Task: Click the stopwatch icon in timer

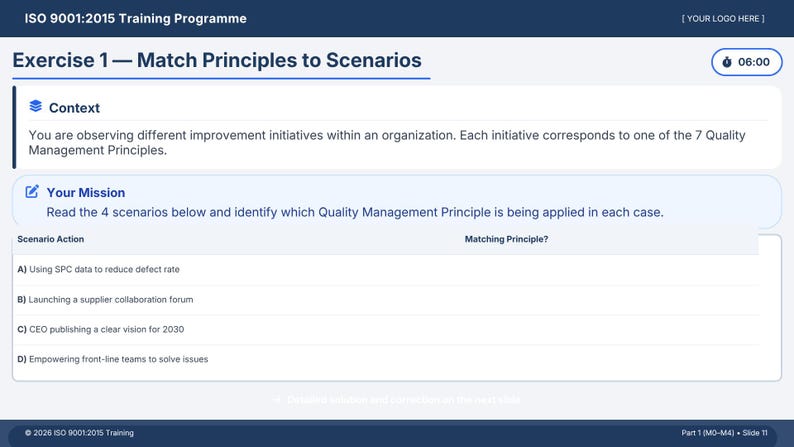Action: [x=727, y=62]
